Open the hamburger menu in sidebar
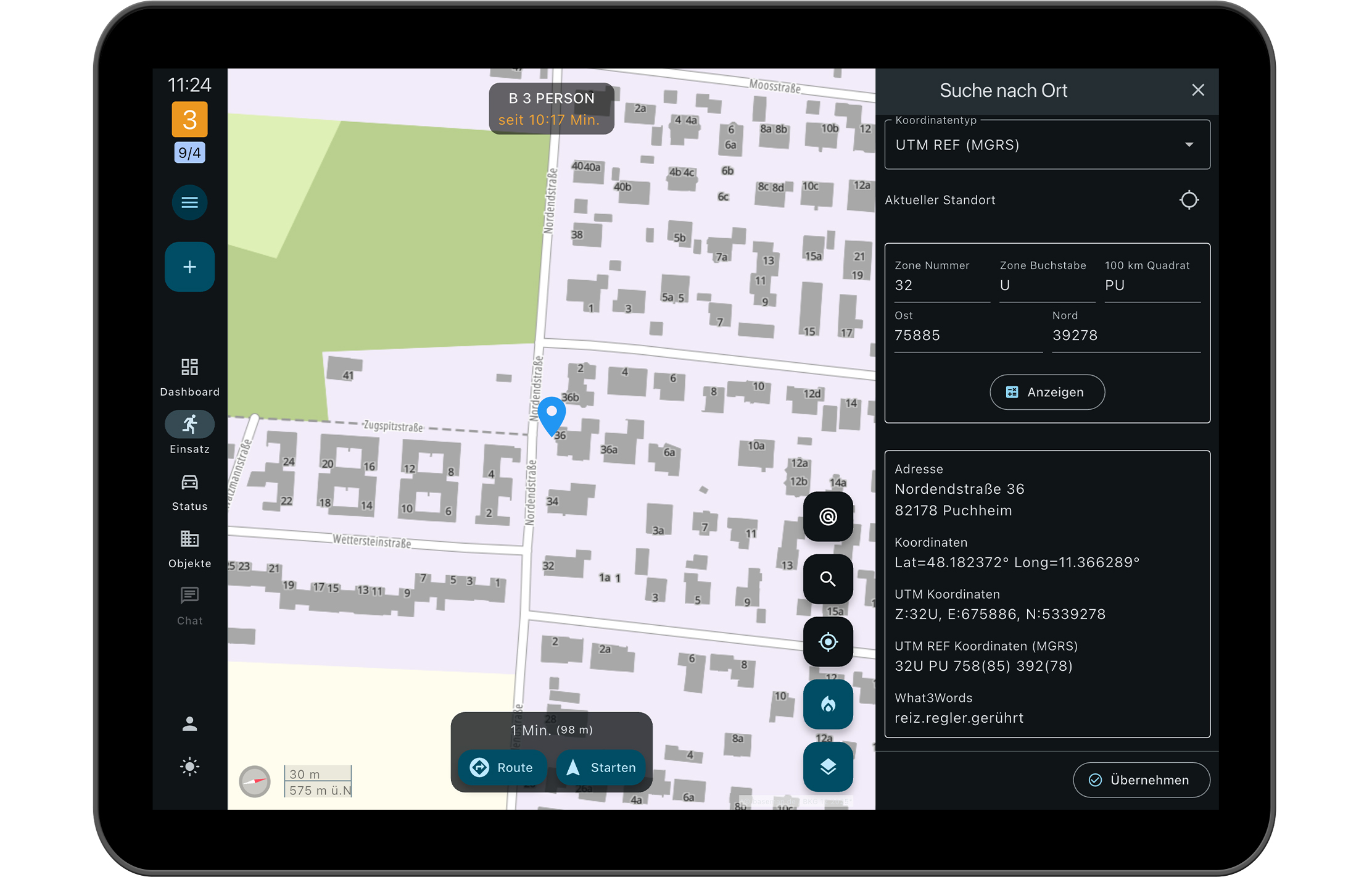The image size is (1372, 877). coord(189,202)
